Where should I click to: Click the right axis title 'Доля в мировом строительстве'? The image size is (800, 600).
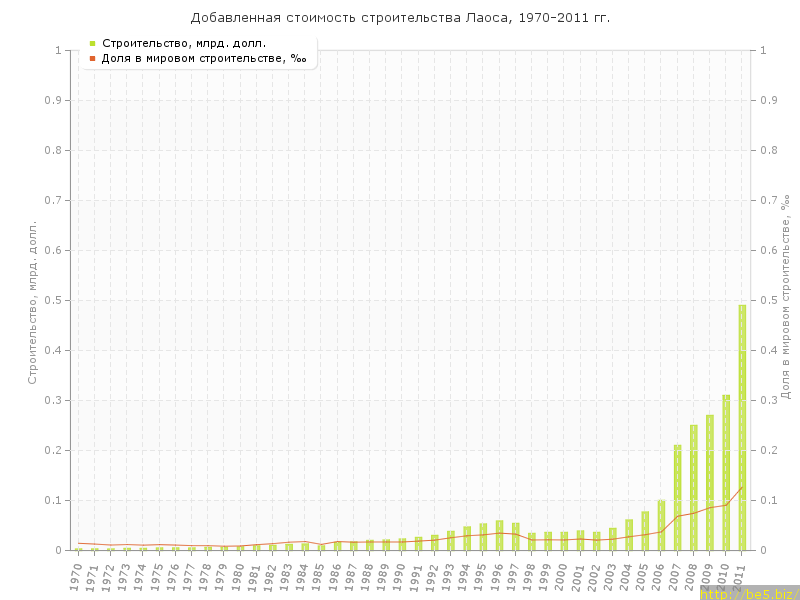(x=785, y=297)
